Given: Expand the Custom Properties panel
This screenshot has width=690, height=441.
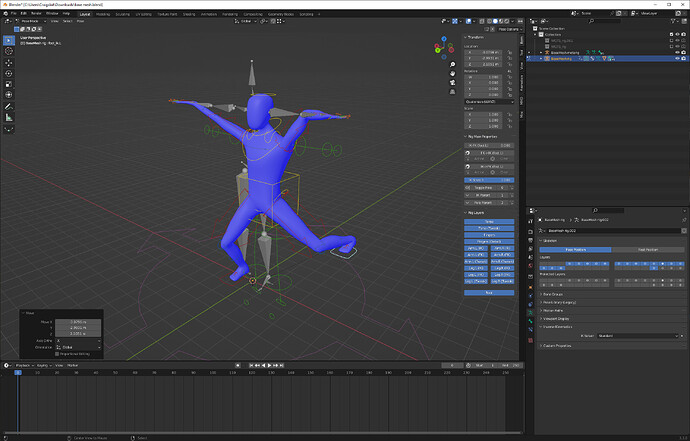Looking at the screenshot, I should coord(556,346).
